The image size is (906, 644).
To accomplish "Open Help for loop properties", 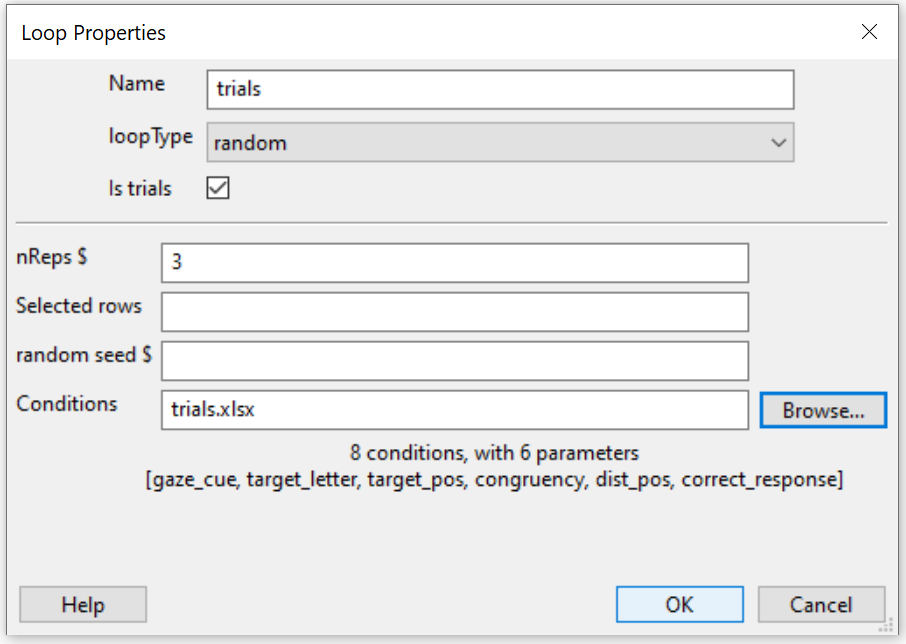I will 83,605.
